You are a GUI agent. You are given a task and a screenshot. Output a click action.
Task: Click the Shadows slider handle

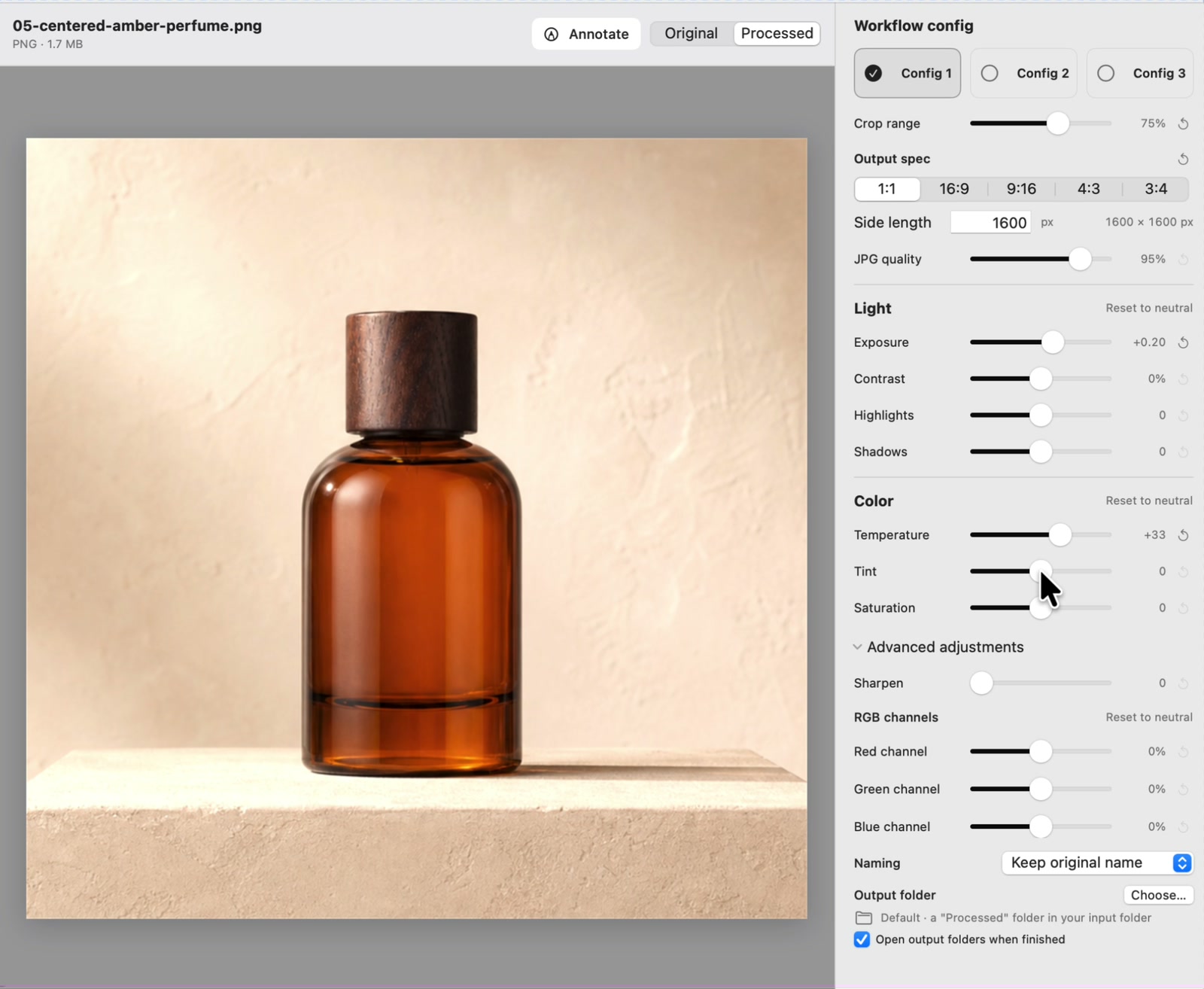(x=1041, y=452)
